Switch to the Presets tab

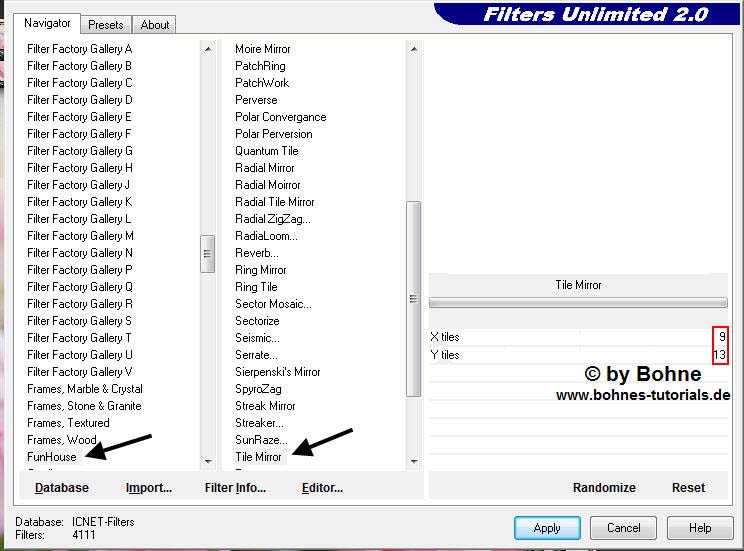coord(105,25)
